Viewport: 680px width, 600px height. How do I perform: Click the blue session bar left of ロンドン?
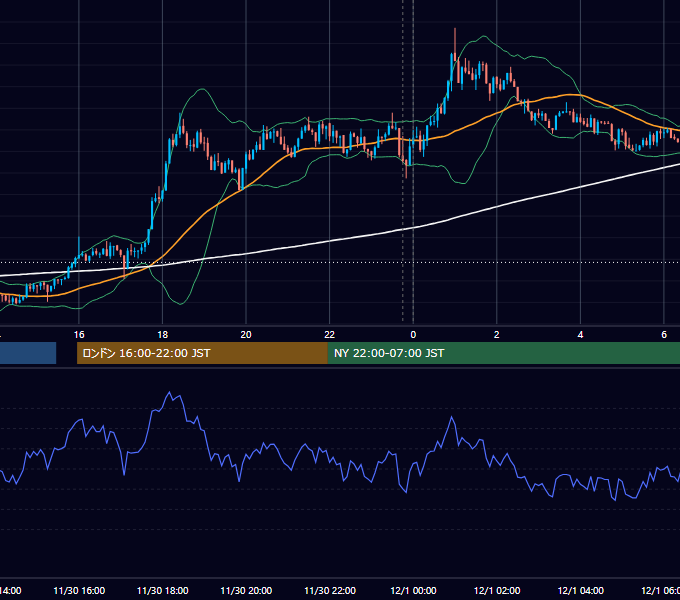[x=28, y=353]
